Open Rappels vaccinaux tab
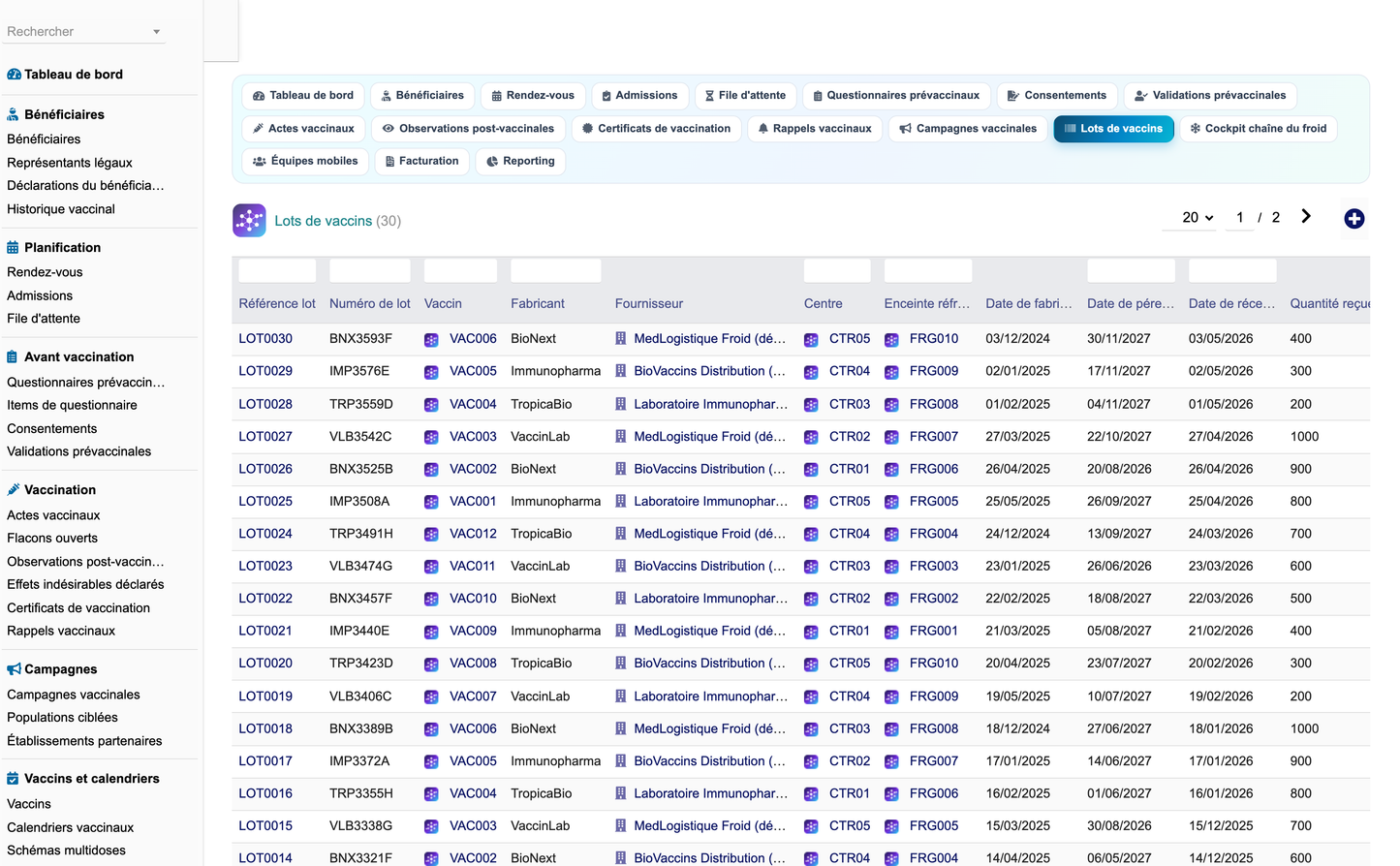 tap(815, 129)
